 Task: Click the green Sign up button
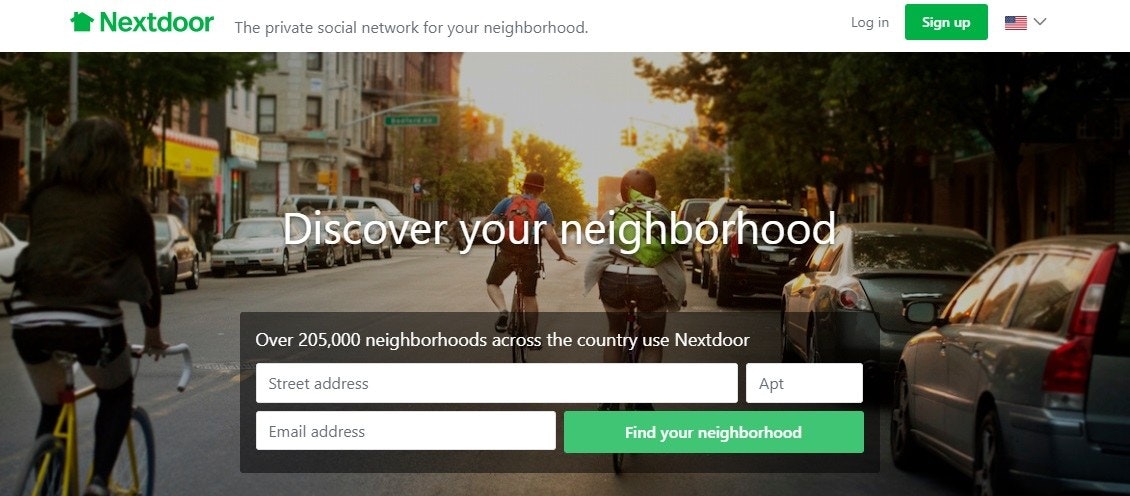point(946,22)
